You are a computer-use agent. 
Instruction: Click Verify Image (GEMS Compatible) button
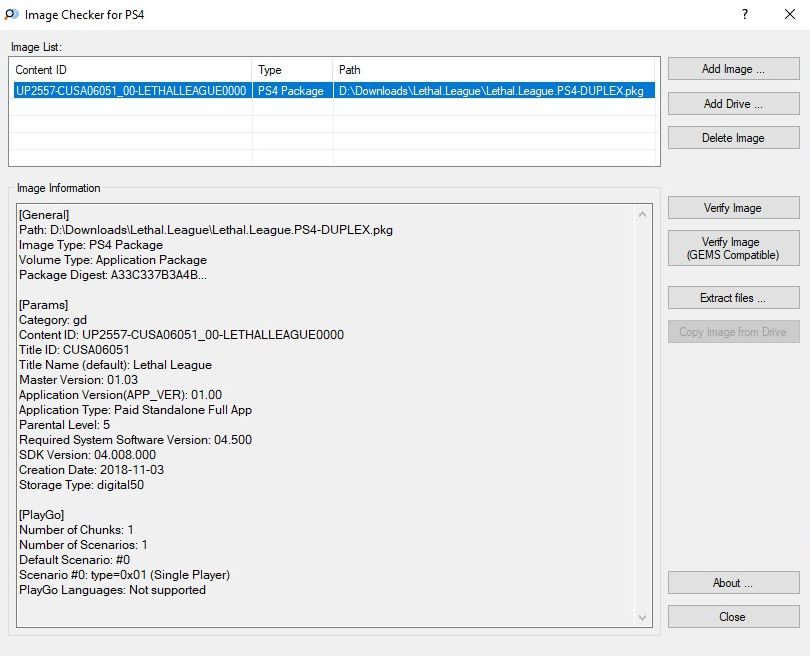pyautogui.click(x=734, y=248)
